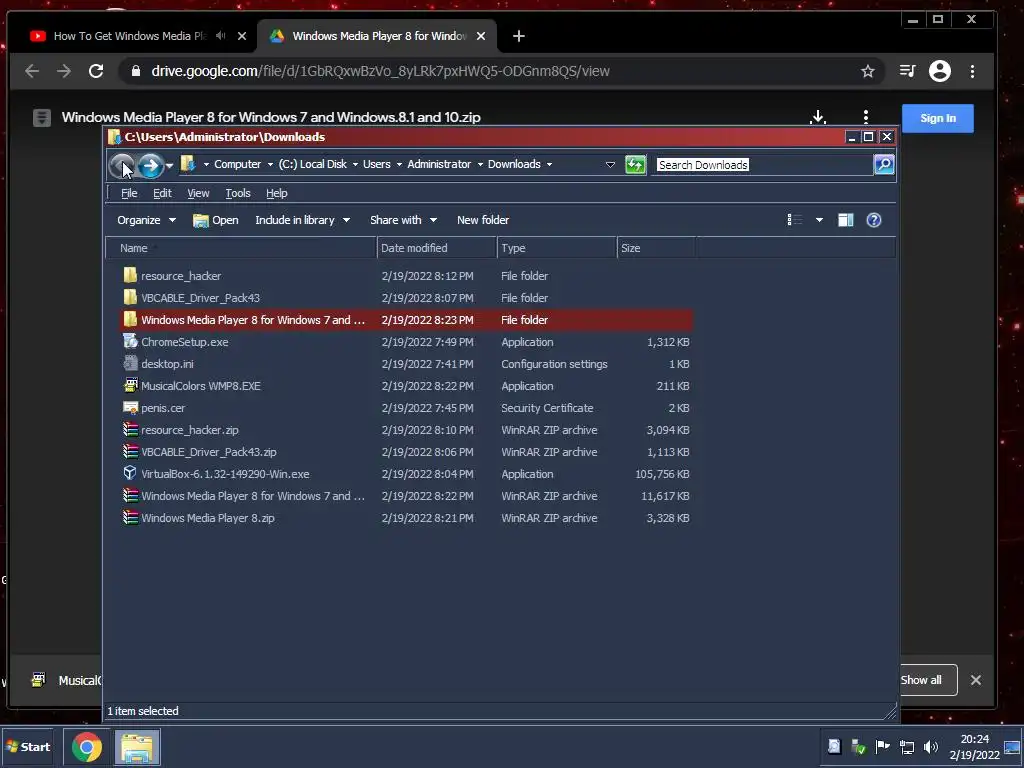Open the Organize dropdown
The width and height of the screenshot is (1024, 768).
tap(146, 220)
